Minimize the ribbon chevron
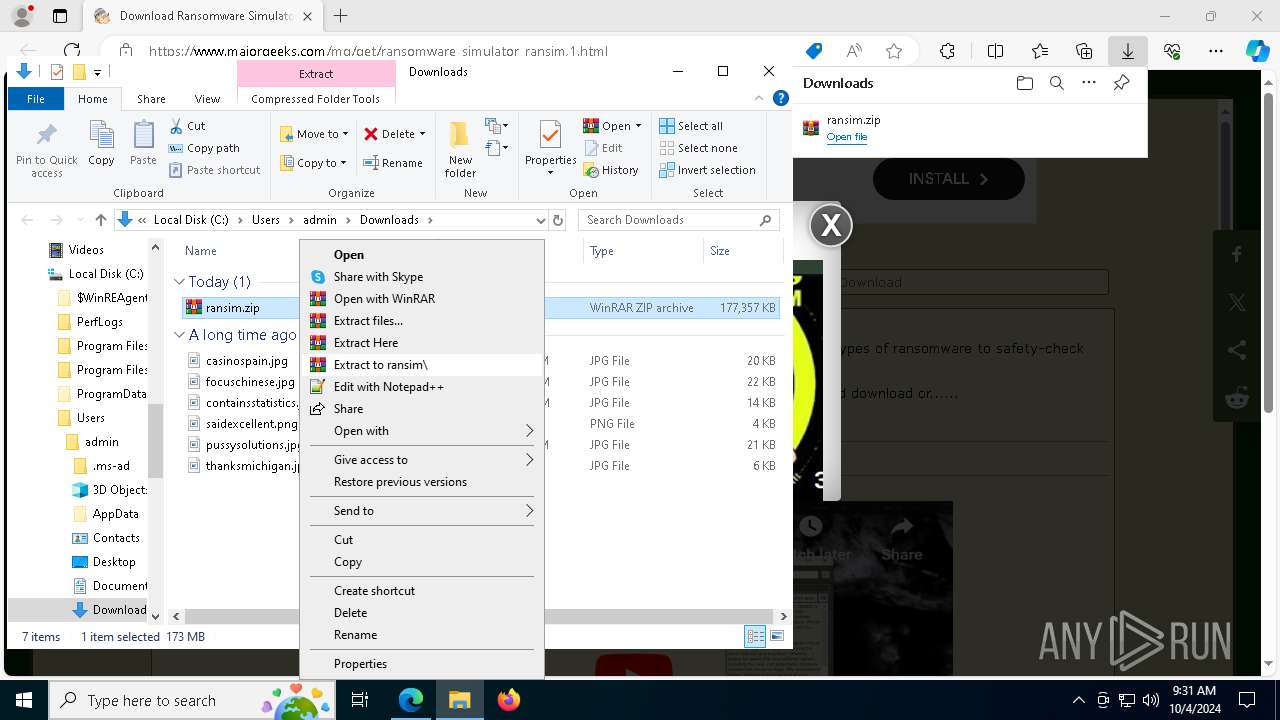This screenshot has height=720, width=1280. click(759, 98)
